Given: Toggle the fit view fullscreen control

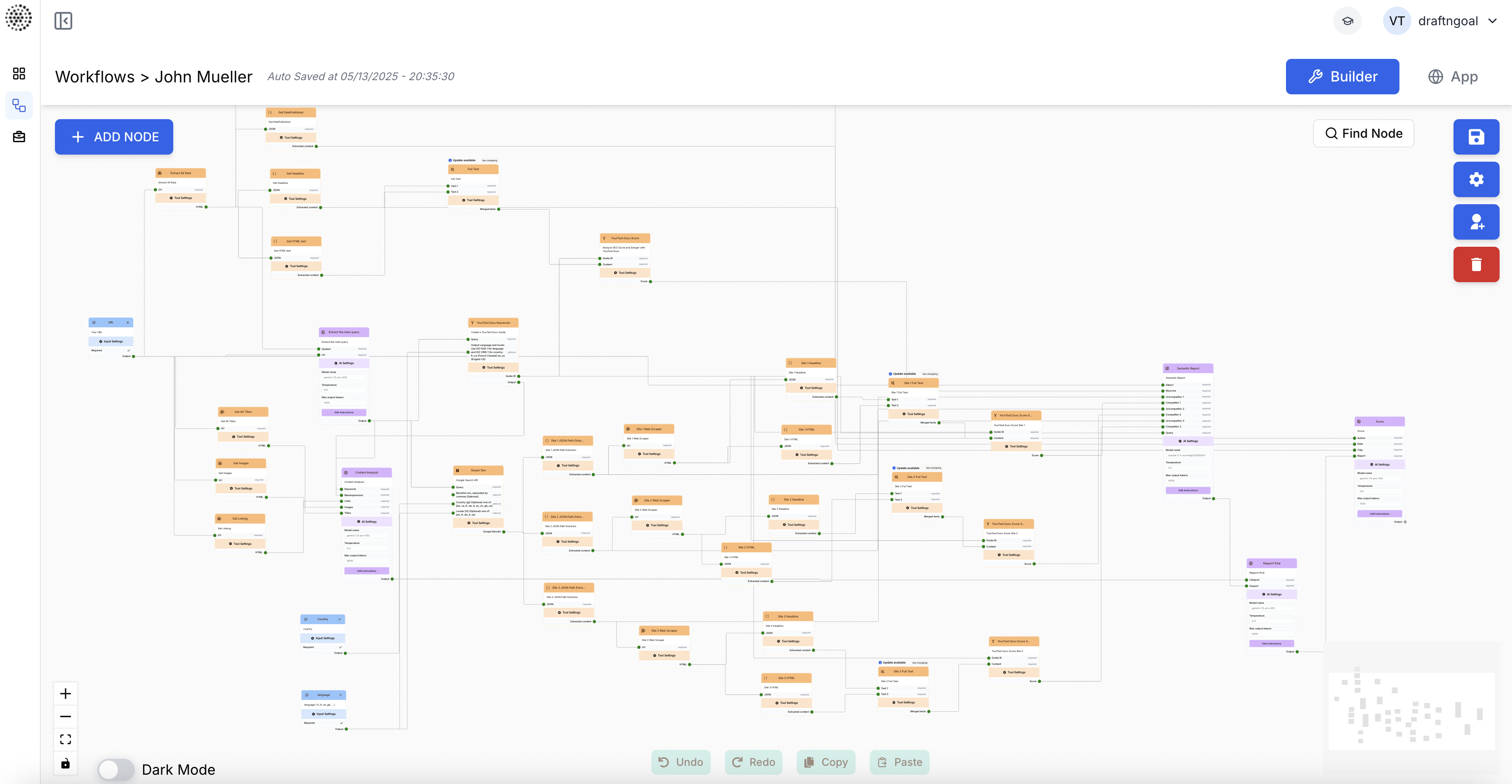Looking at the screenshot, I should [x=65, y=739].
